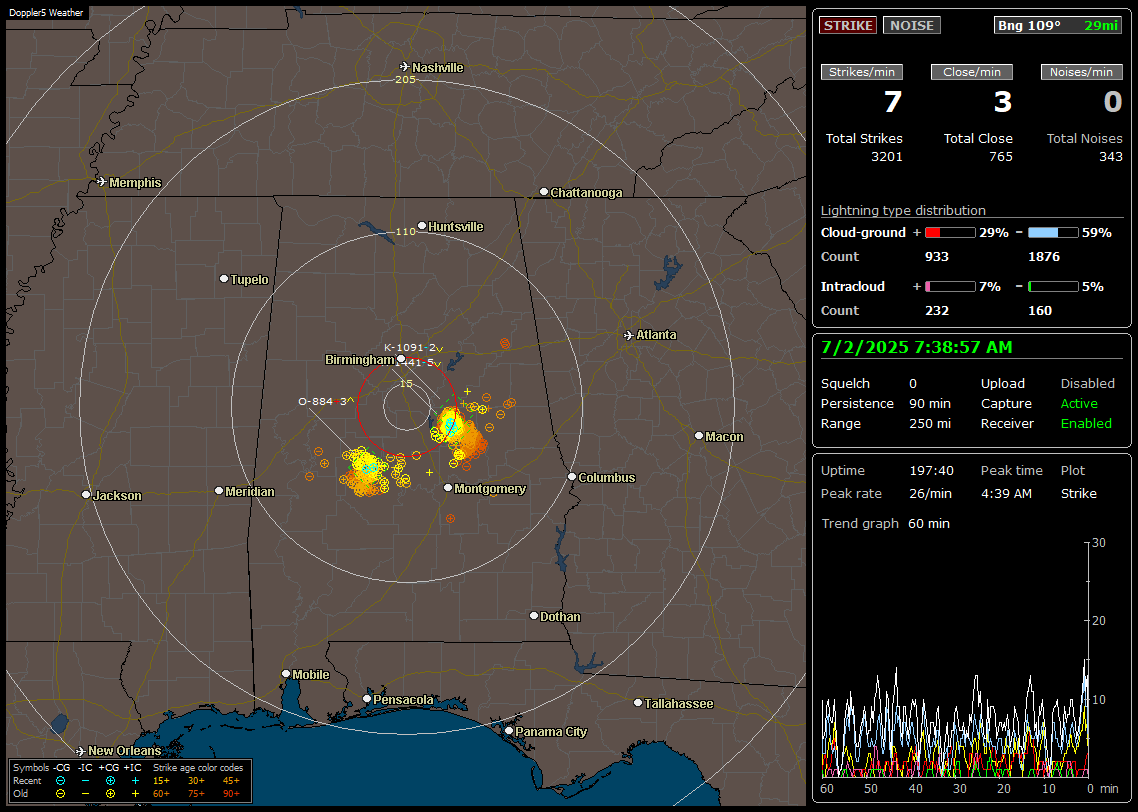Image resolution: width=1138 pixels, height=812 pixels.
Task: Click the Tallahassee city marker
Action: point(638,702)
